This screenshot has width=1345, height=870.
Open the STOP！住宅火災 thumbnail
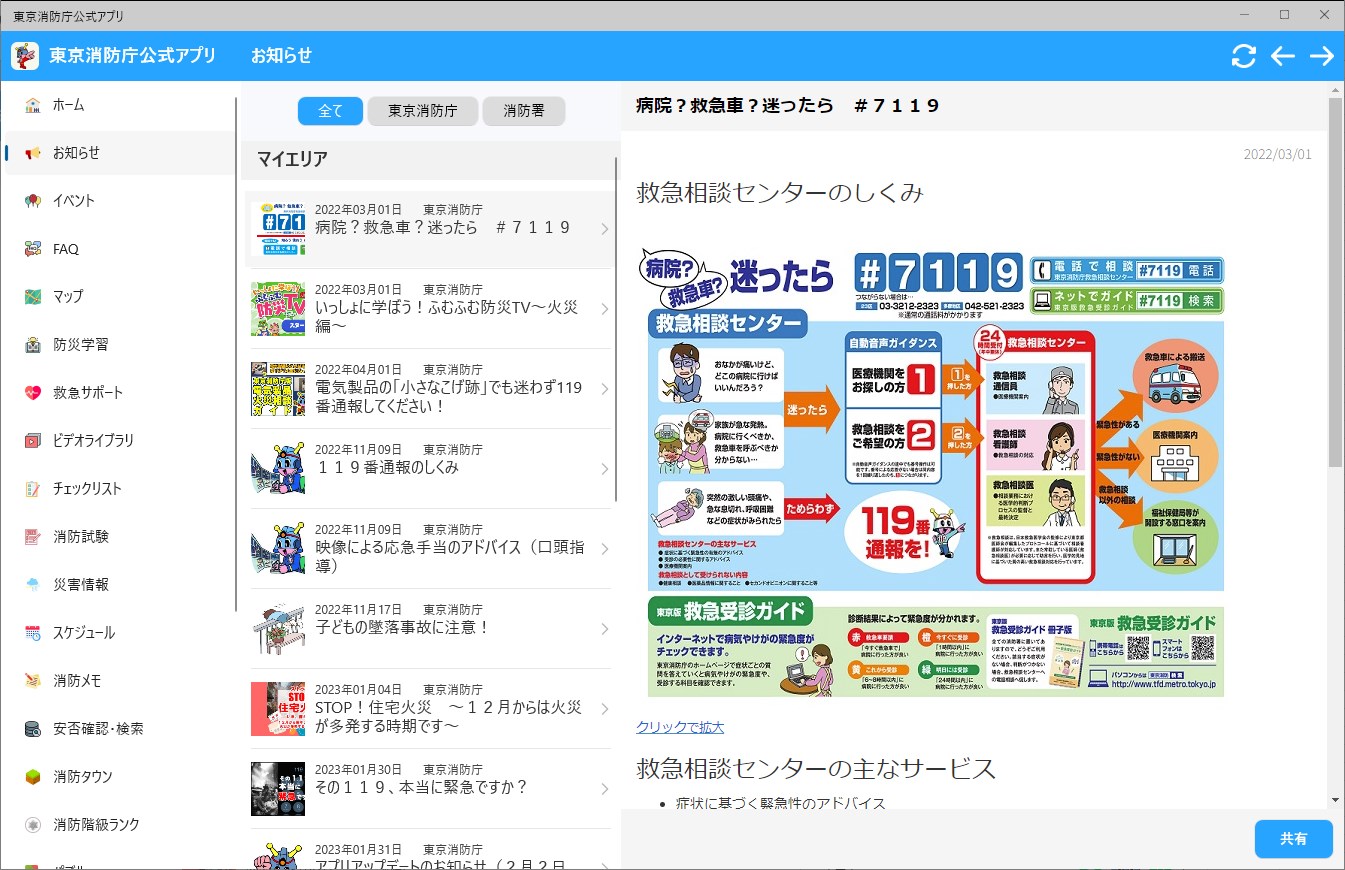[x=278, y=709]
